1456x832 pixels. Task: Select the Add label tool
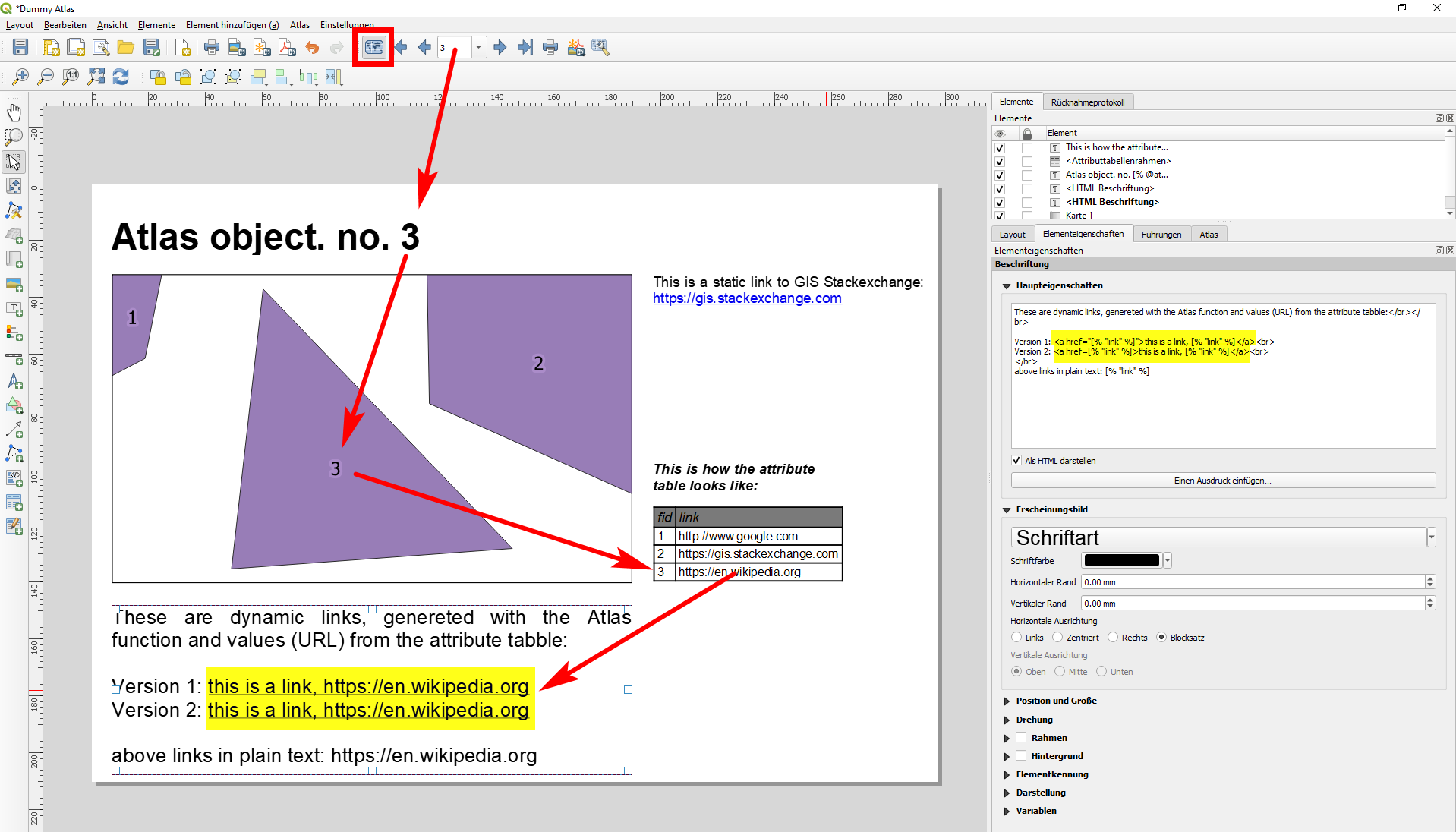(14, 309)
